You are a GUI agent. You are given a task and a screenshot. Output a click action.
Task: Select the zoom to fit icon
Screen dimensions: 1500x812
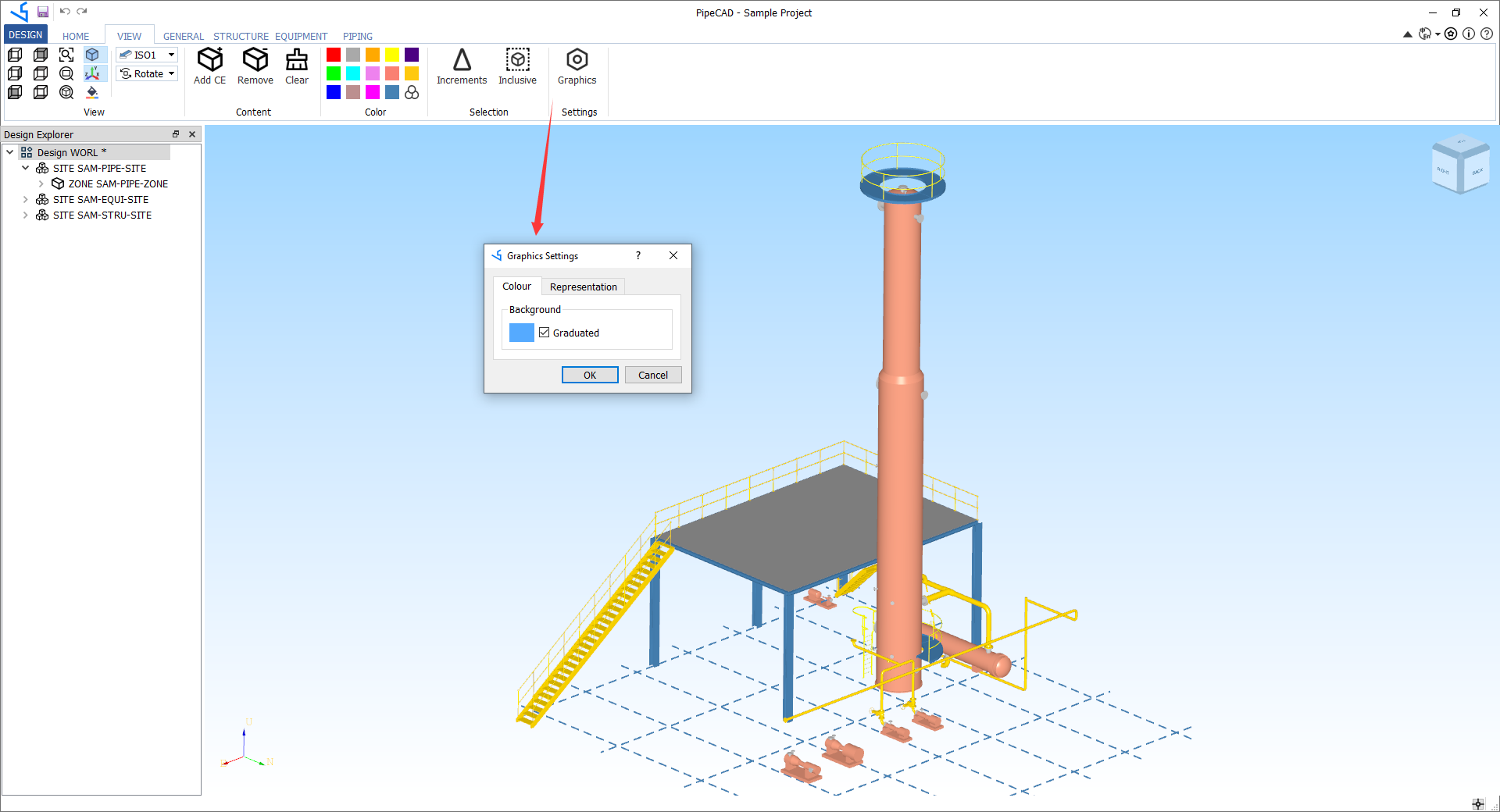pyautogui.click(x=66, y=55)
